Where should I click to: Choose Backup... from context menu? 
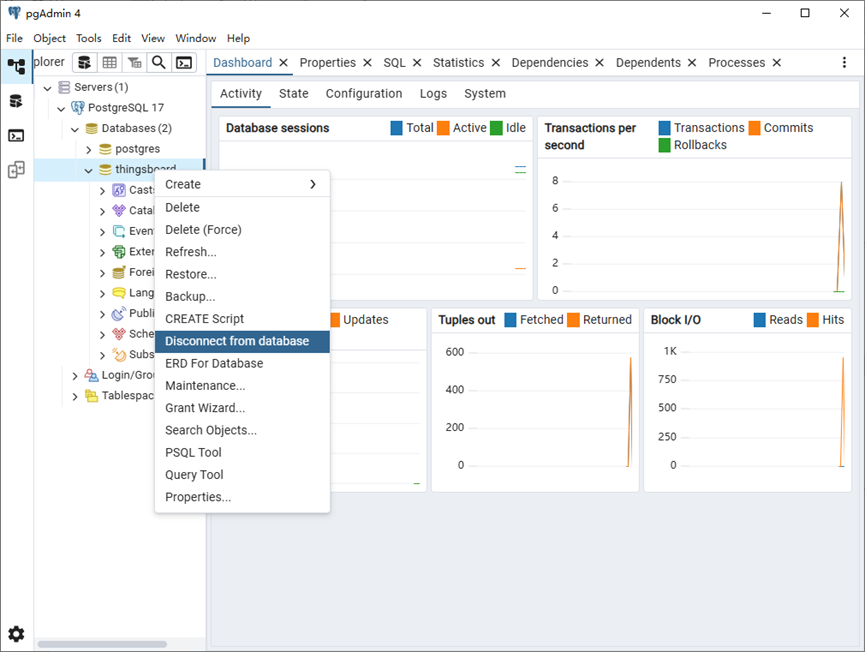point(242,296)
